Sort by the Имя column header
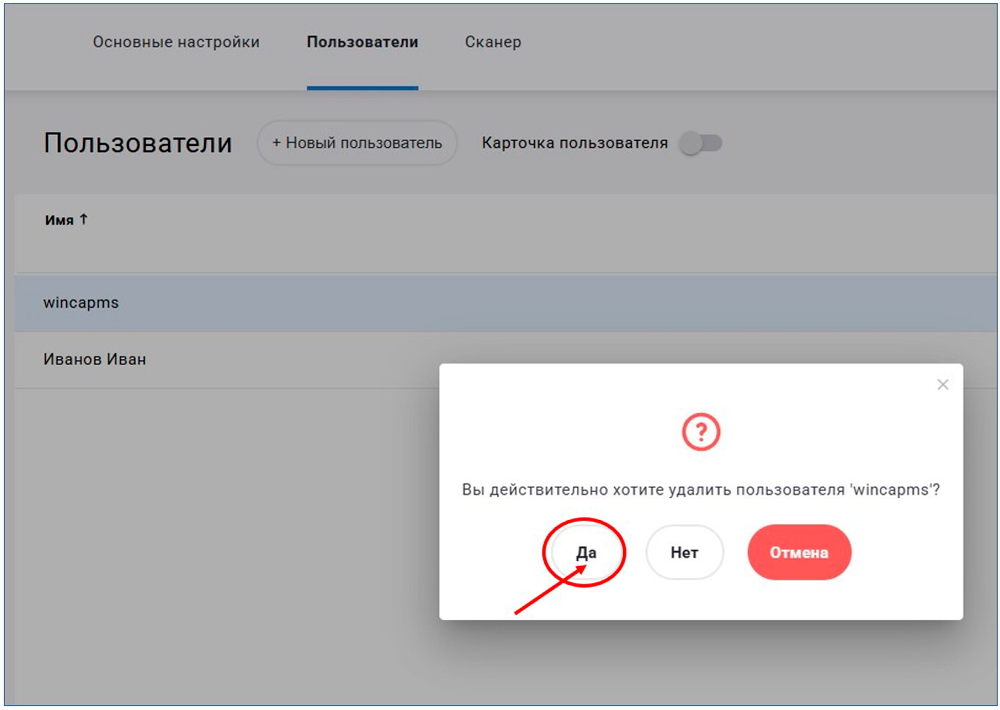The image size is (1000, 710). click(59, 220)
